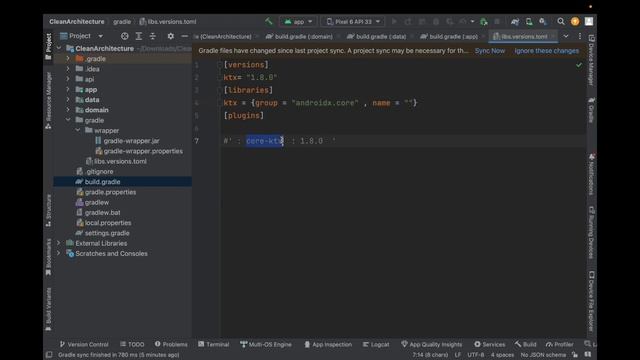
Task: Select gradle-wrapper.jar in tree
Action: (x=127, y=141)
